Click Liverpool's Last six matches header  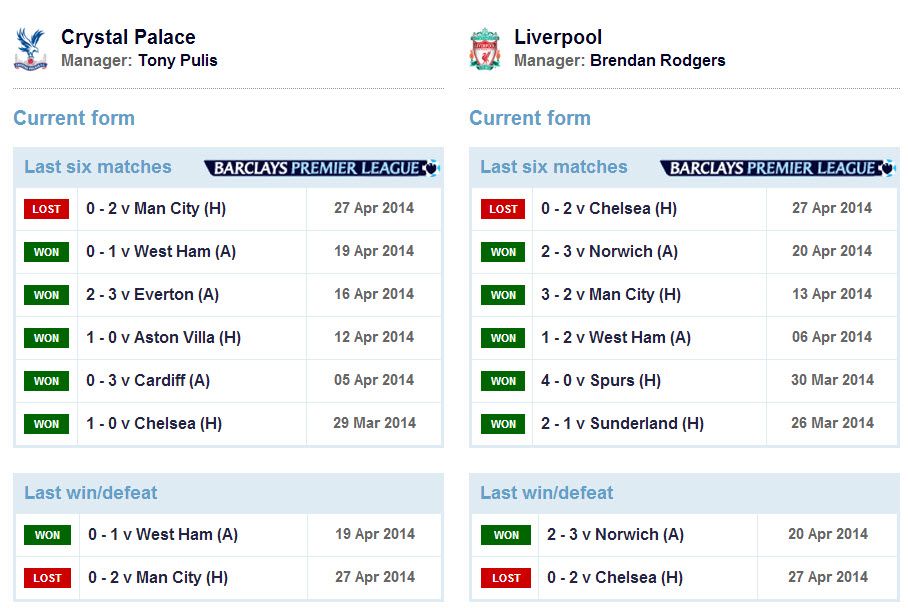pos(554,167)
